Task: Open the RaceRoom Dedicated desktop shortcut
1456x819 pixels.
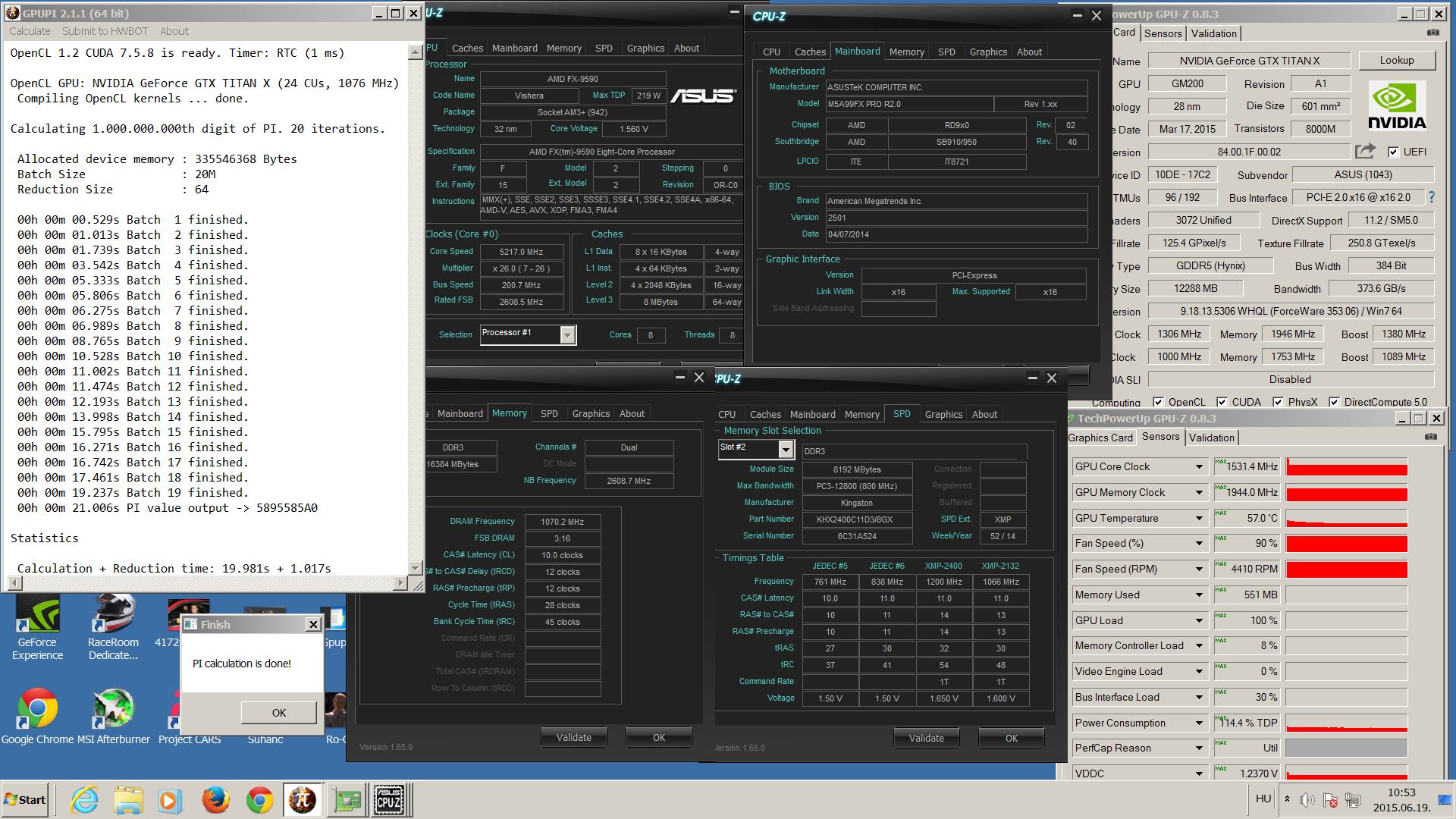Action: point(113,628)
